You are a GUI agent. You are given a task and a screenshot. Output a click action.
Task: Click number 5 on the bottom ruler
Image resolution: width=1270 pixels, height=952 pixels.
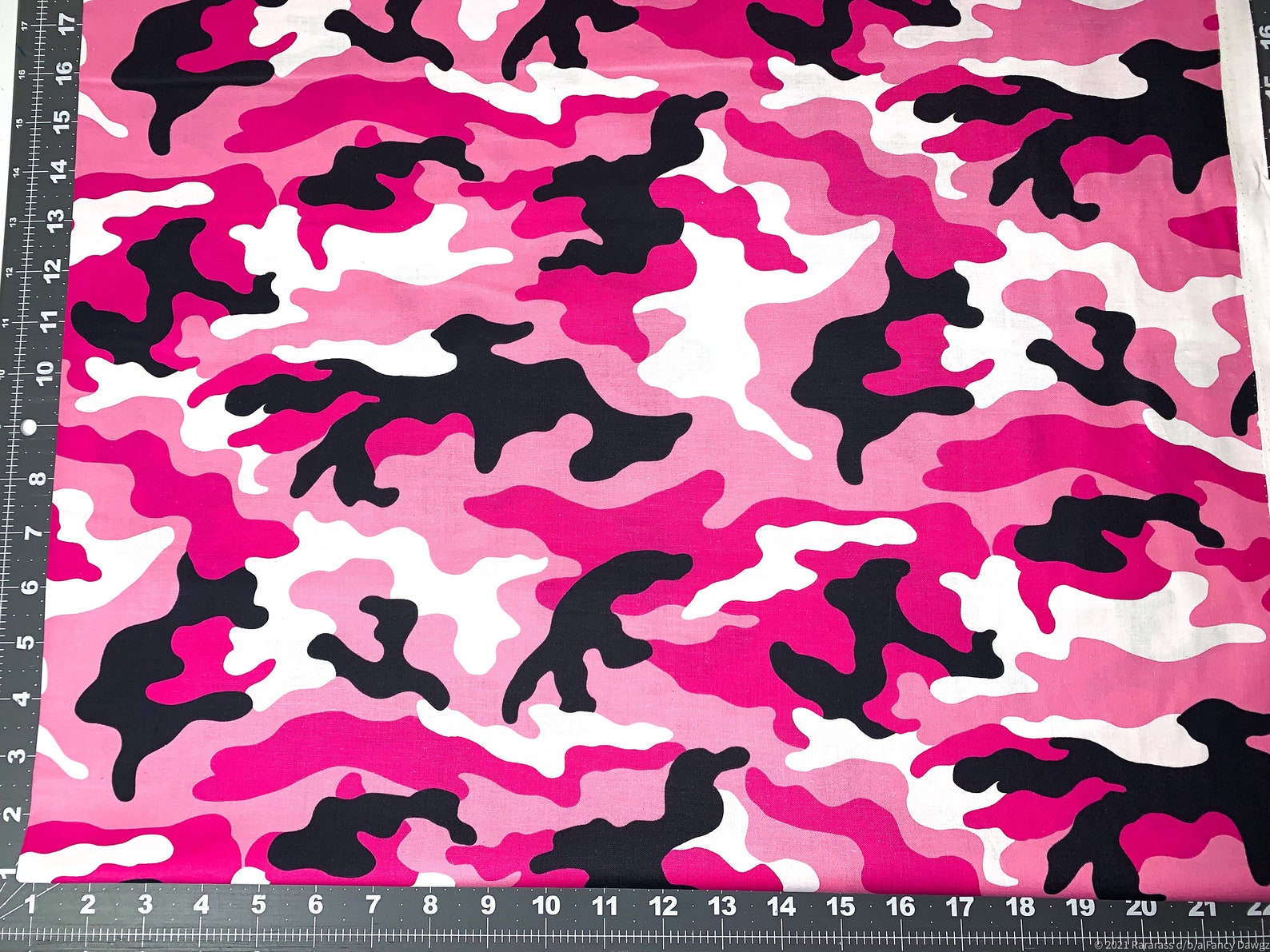tap(258, 906)
